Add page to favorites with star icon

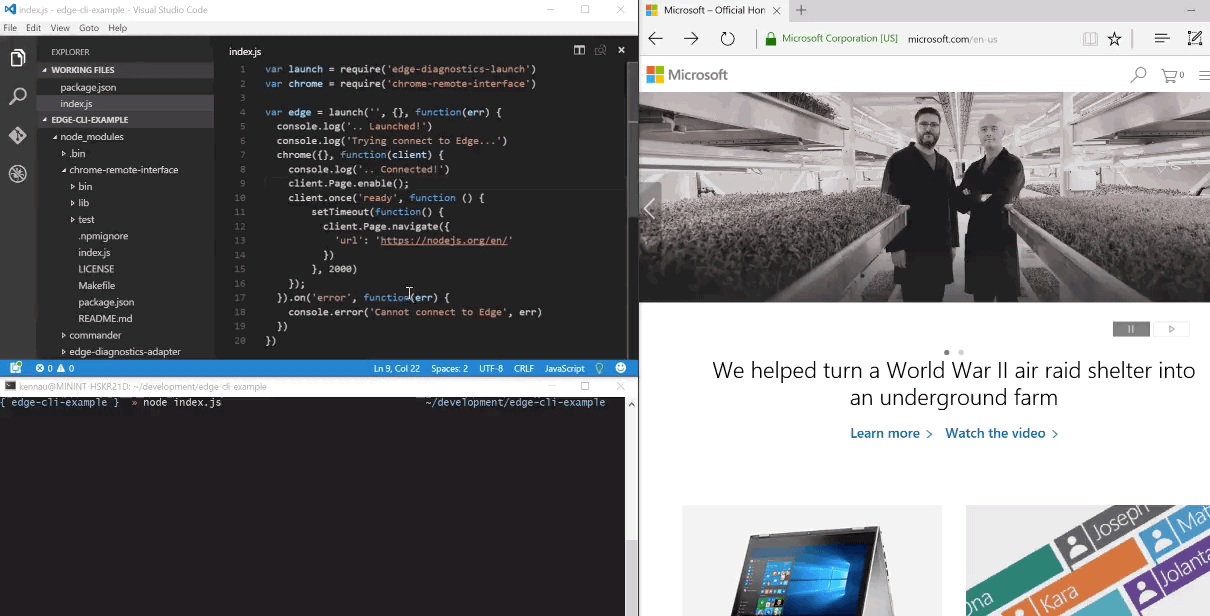(x=1114, y=39)
